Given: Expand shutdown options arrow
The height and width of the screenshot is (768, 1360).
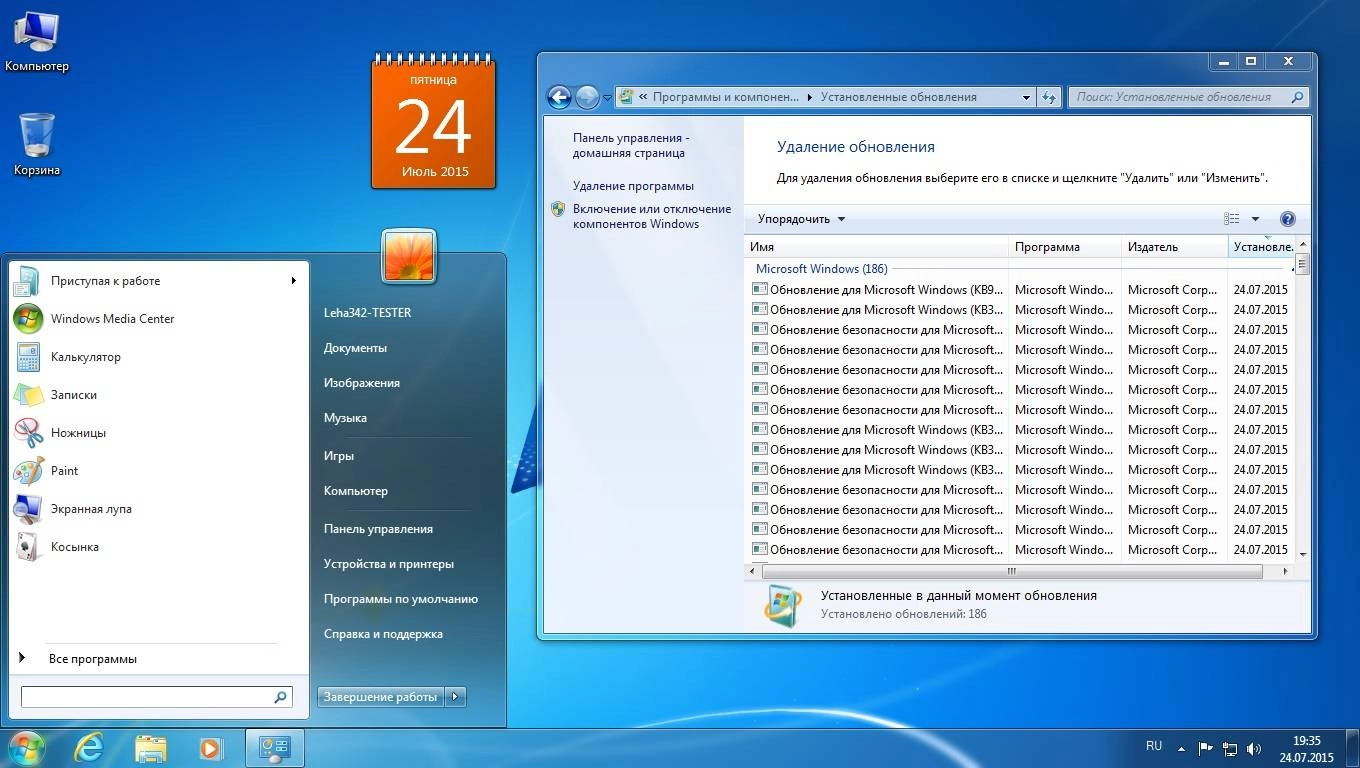Looking at the screenshot, I should click(x=456, y=697).
